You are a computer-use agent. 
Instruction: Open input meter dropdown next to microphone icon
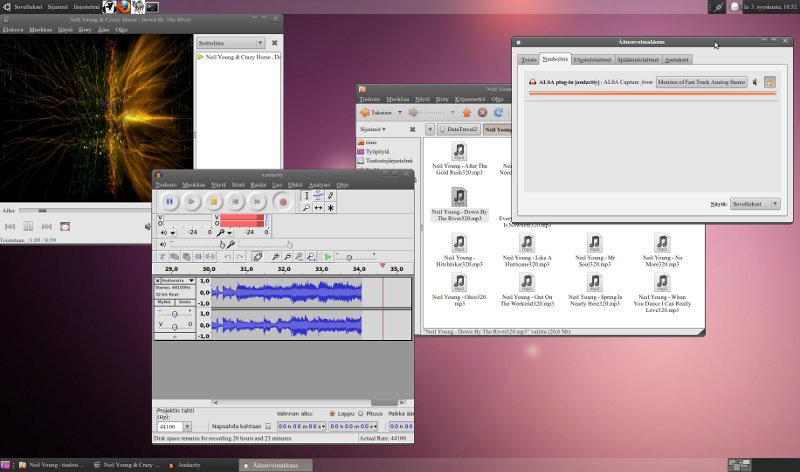230,233
